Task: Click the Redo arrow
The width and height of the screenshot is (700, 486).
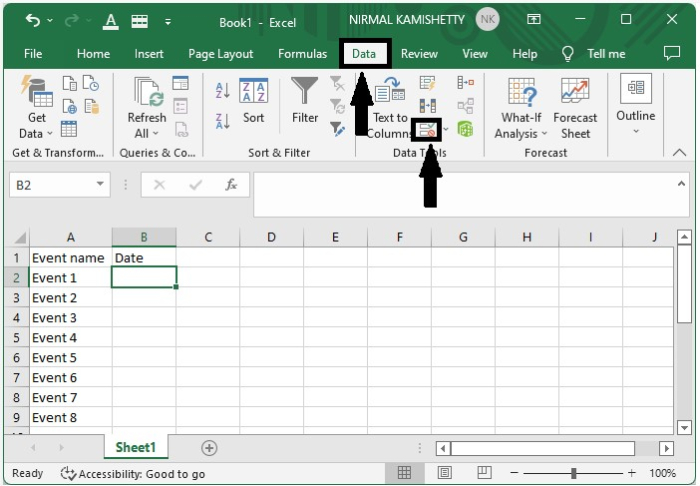Action: 72,20
